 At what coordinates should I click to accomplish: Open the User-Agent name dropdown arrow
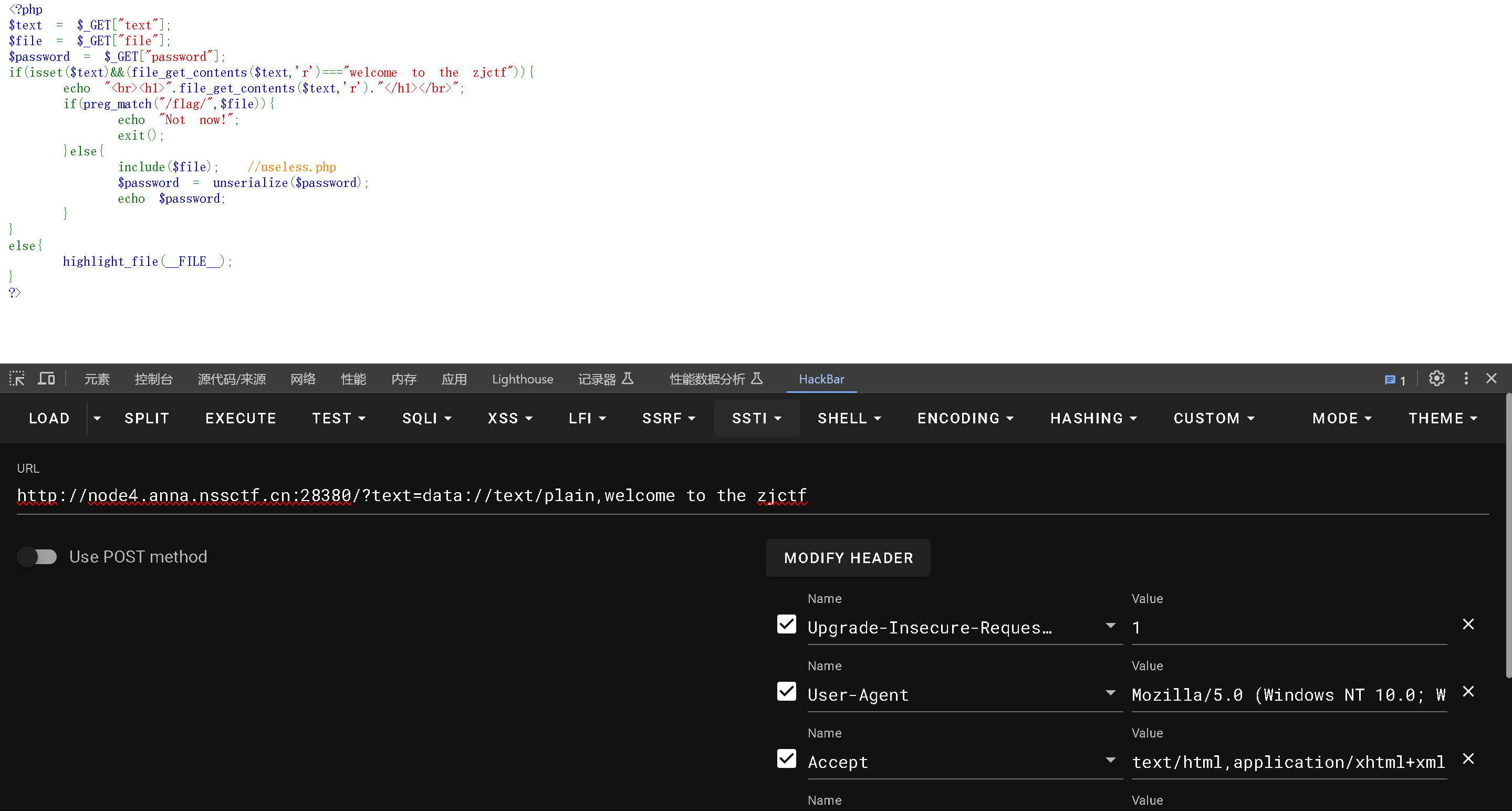[x=1110, y=692]
